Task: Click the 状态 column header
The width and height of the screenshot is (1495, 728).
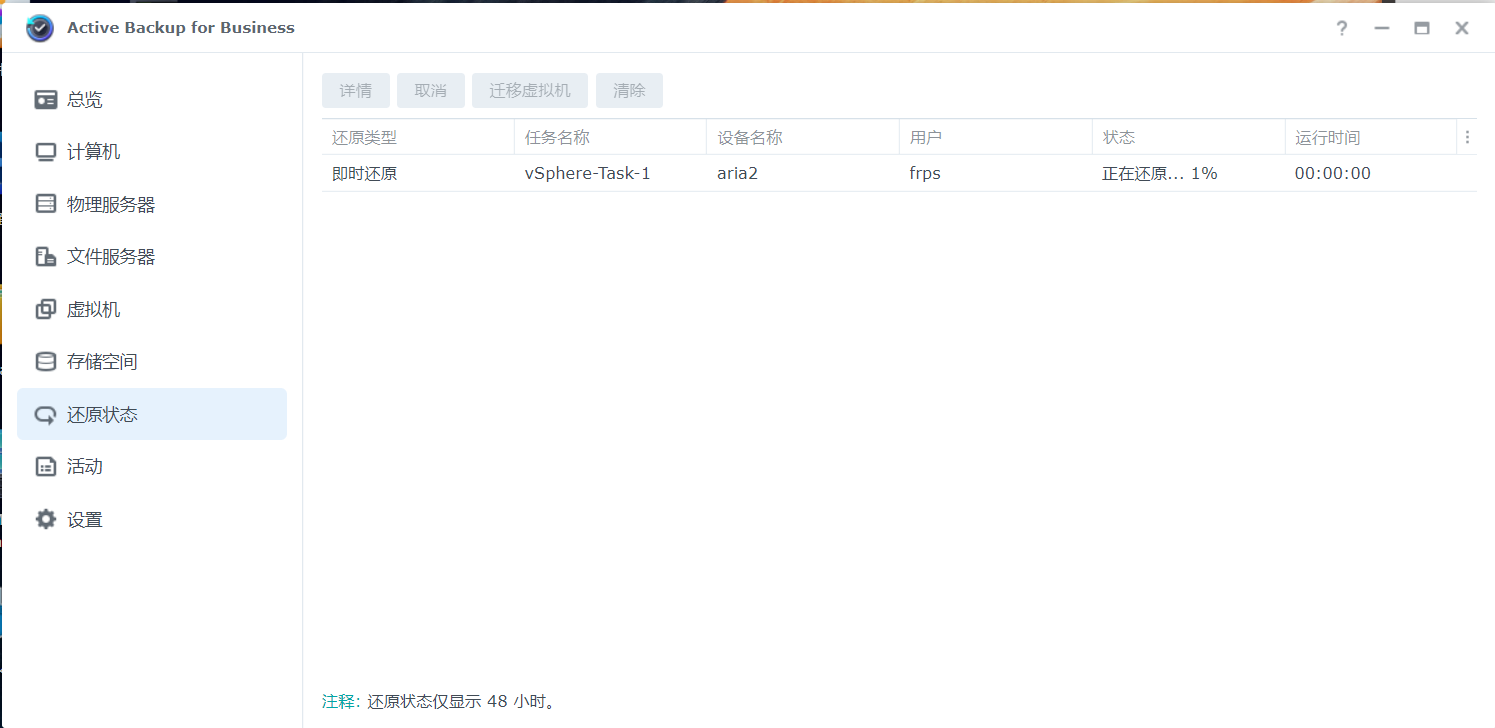Action: tap(1189, 137)
